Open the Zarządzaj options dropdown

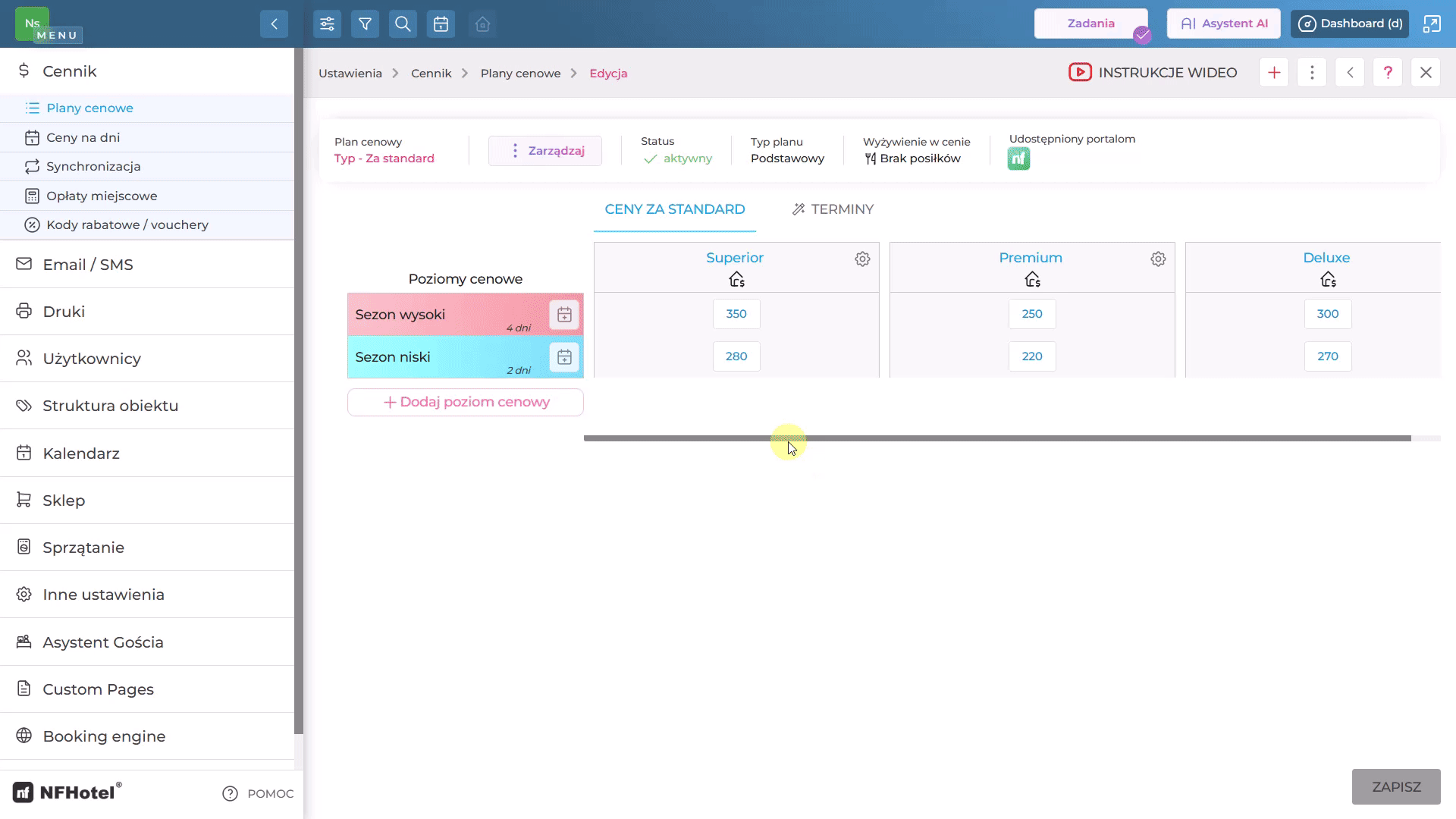pos(545,151)
